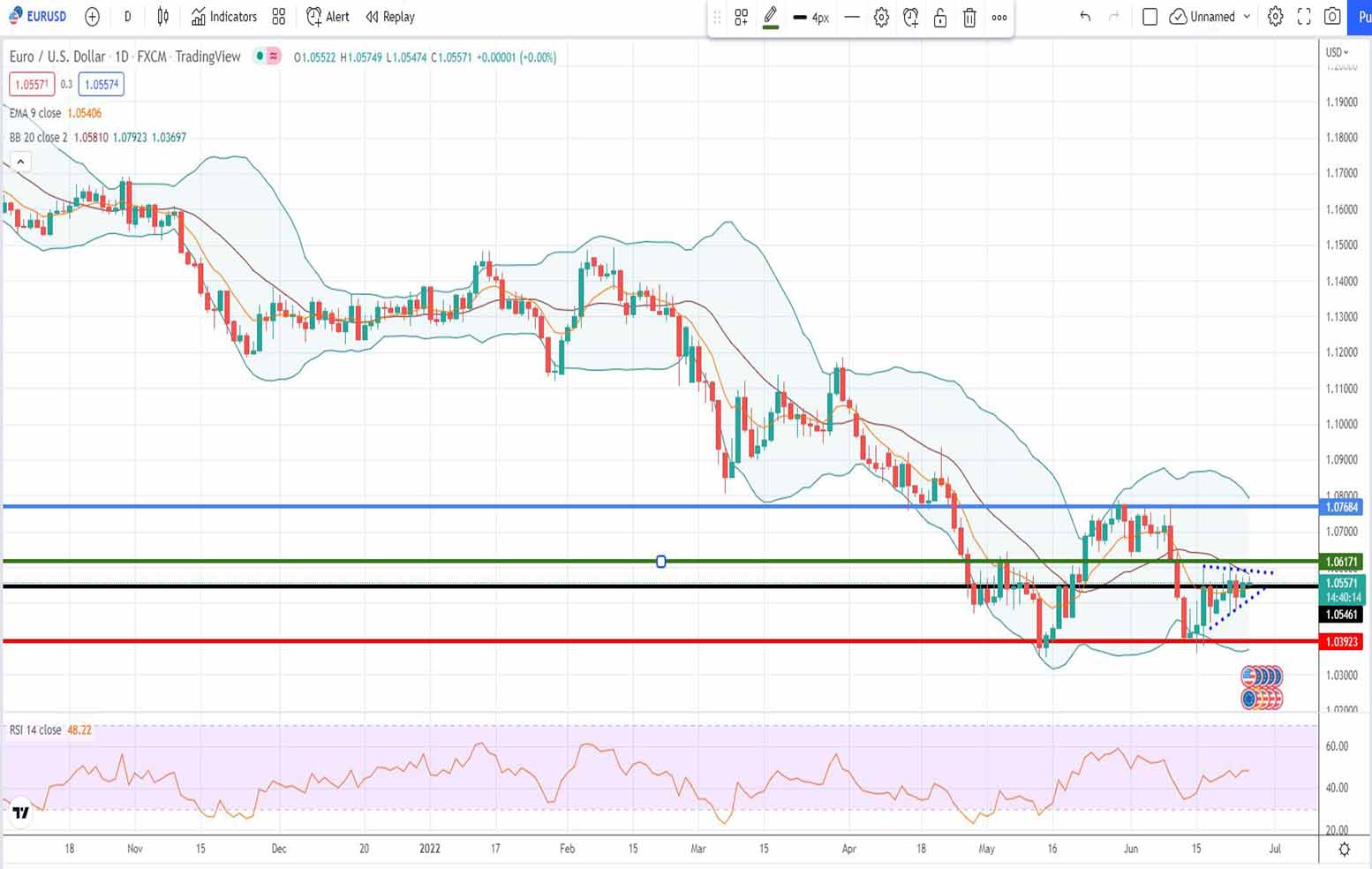Collapse the indicator legend with chevron
Screen dimensions: 1372x869
pos(19,162)
